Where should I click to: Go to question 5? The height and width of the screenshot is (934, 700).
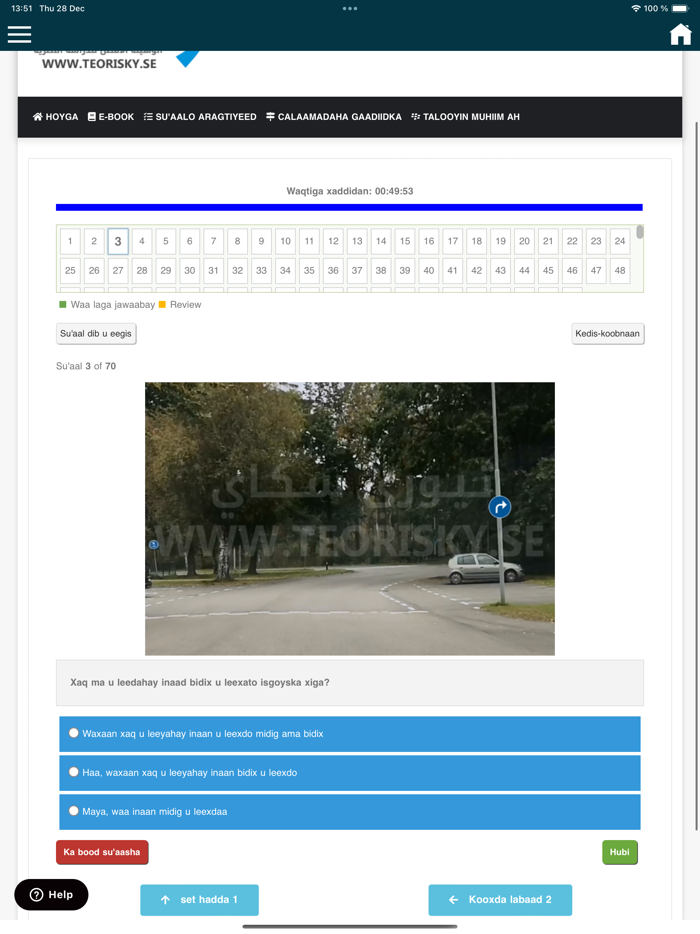[x=166, y=241]
